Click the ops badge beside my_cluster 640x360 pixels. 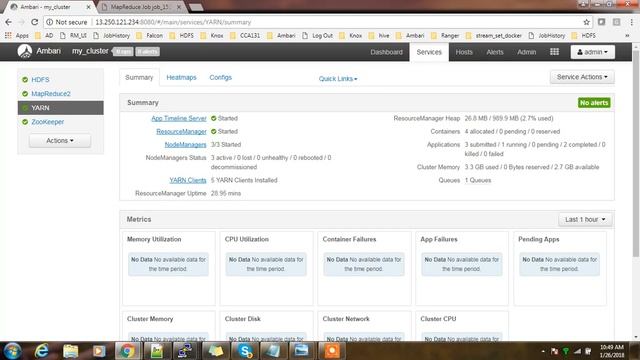coord(123,51)
